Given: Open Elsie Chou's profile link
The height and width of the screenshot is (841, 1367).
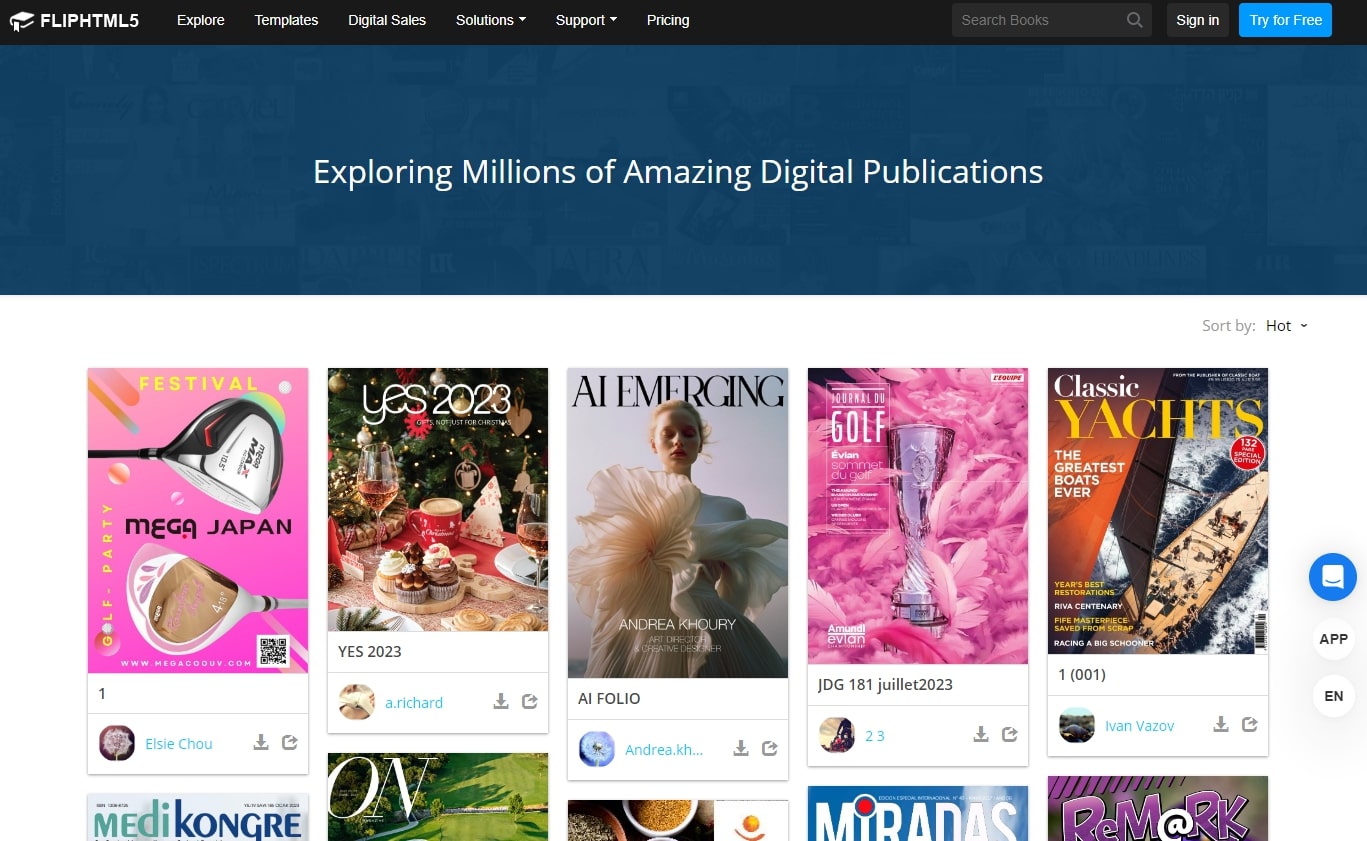Looking at the screenshot, I should coord(179,744).
